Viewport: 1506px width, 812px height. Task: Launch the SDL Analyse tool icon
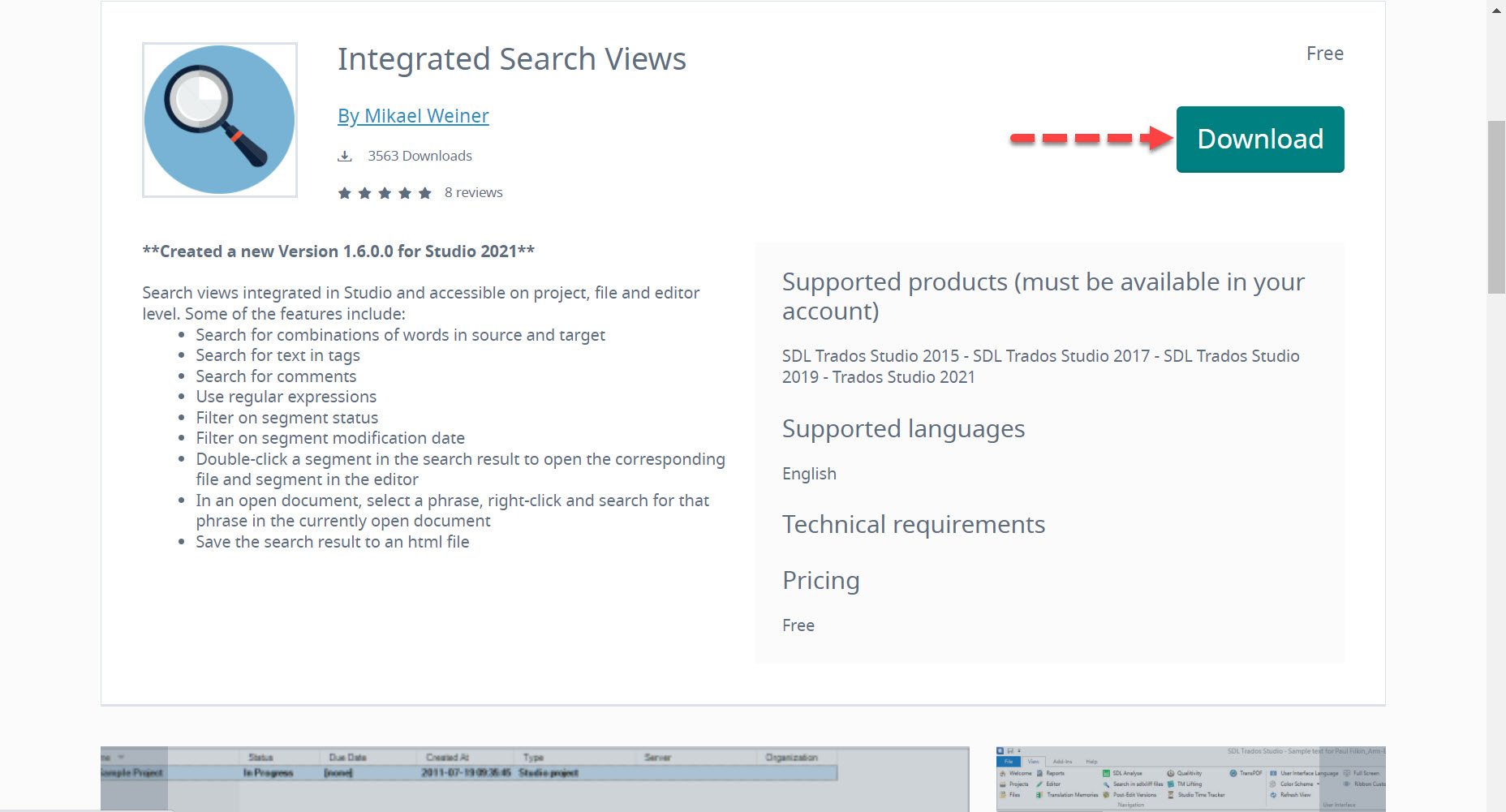(x=1107, y=773)
